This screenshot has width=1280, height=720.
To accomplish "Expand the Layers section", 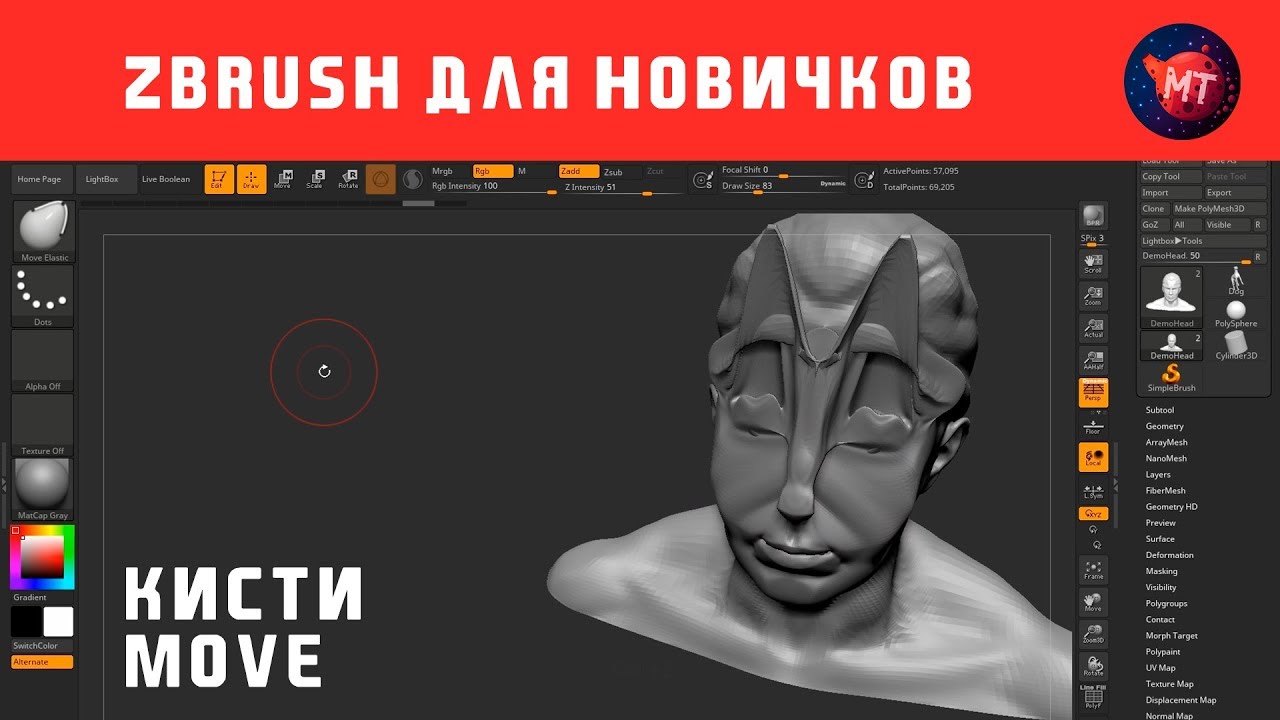I will (1158, 474).
